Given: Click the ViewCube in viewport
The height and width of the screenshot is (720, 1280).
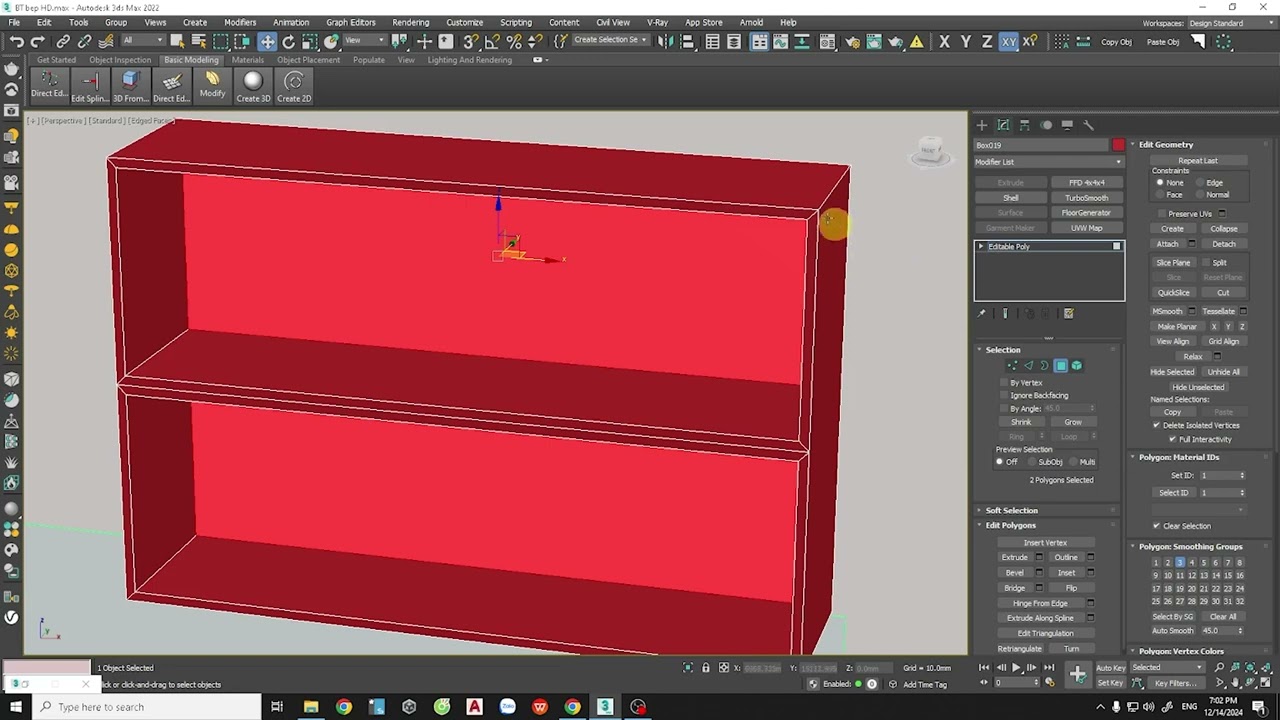Looking at the screenshot, I should pos(929,151).
